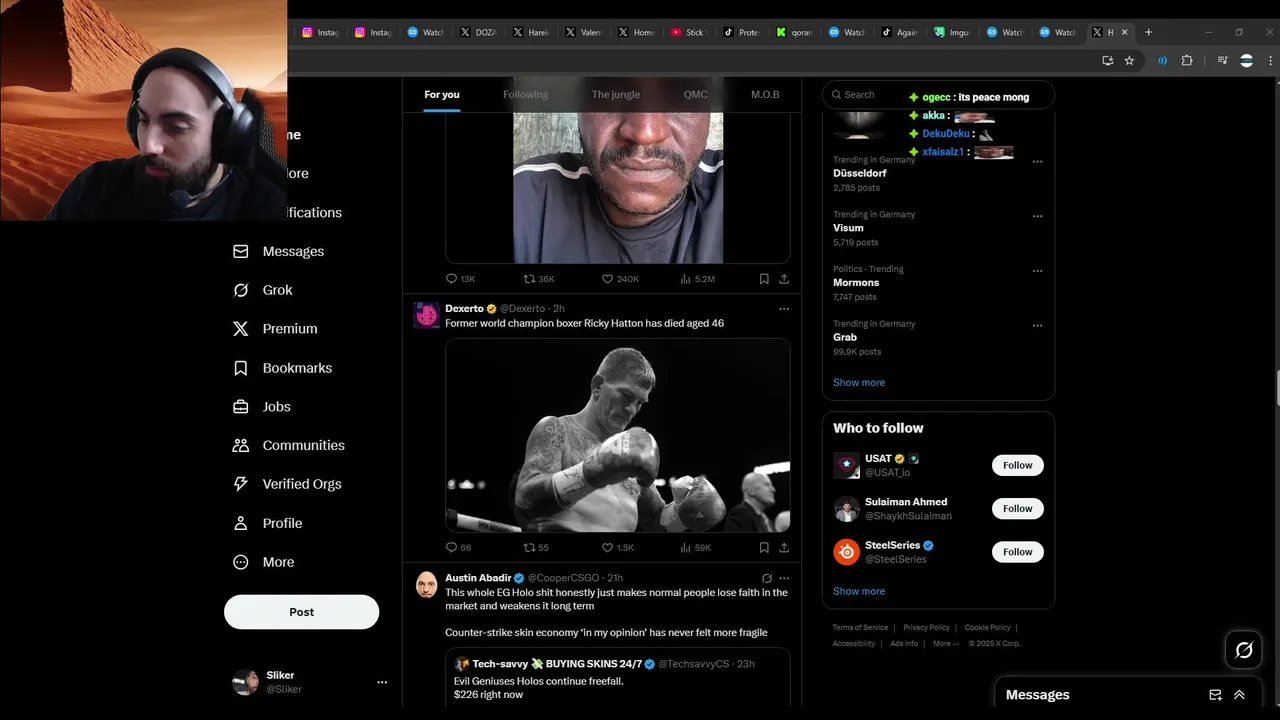View analytics showing 59K views
The width and height of the screenshot is (1280, 720).
[695, 547]
